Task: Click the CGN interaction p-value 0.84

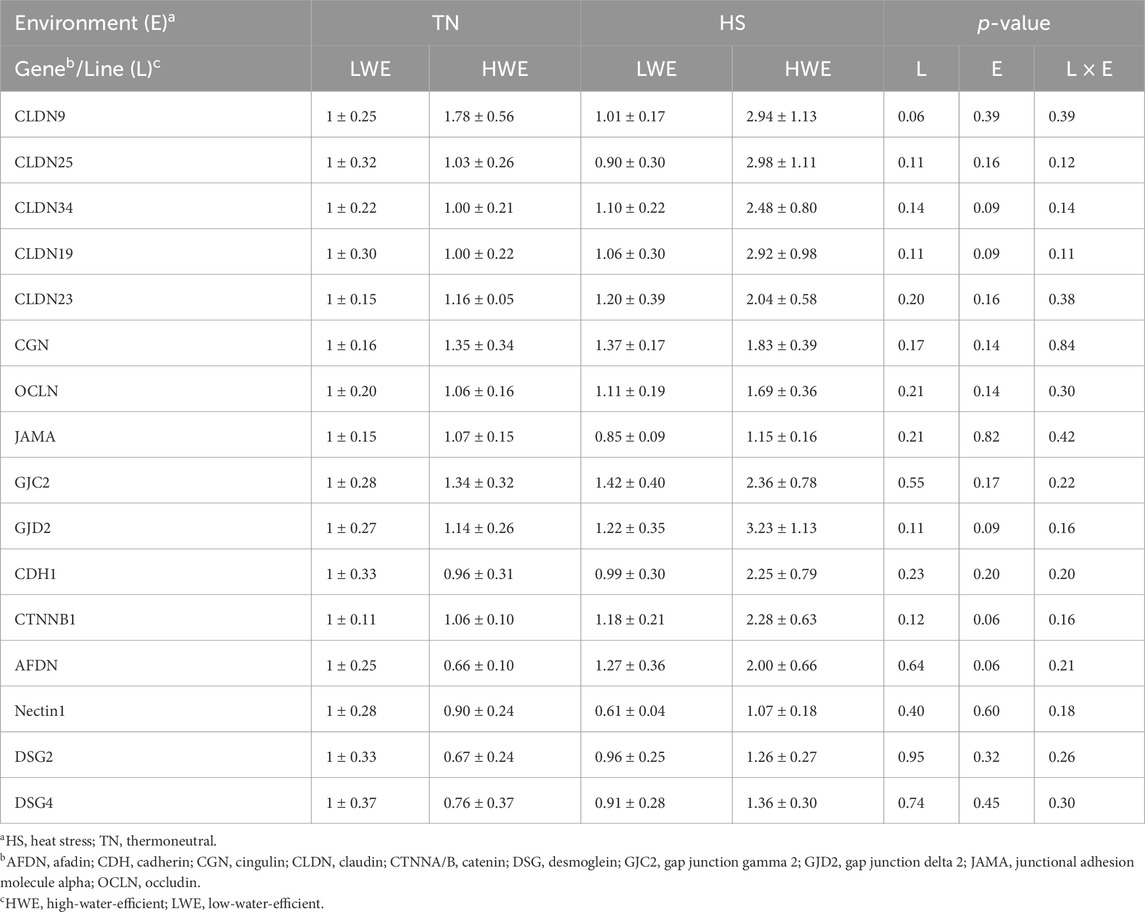Action: click(1062, 345)
